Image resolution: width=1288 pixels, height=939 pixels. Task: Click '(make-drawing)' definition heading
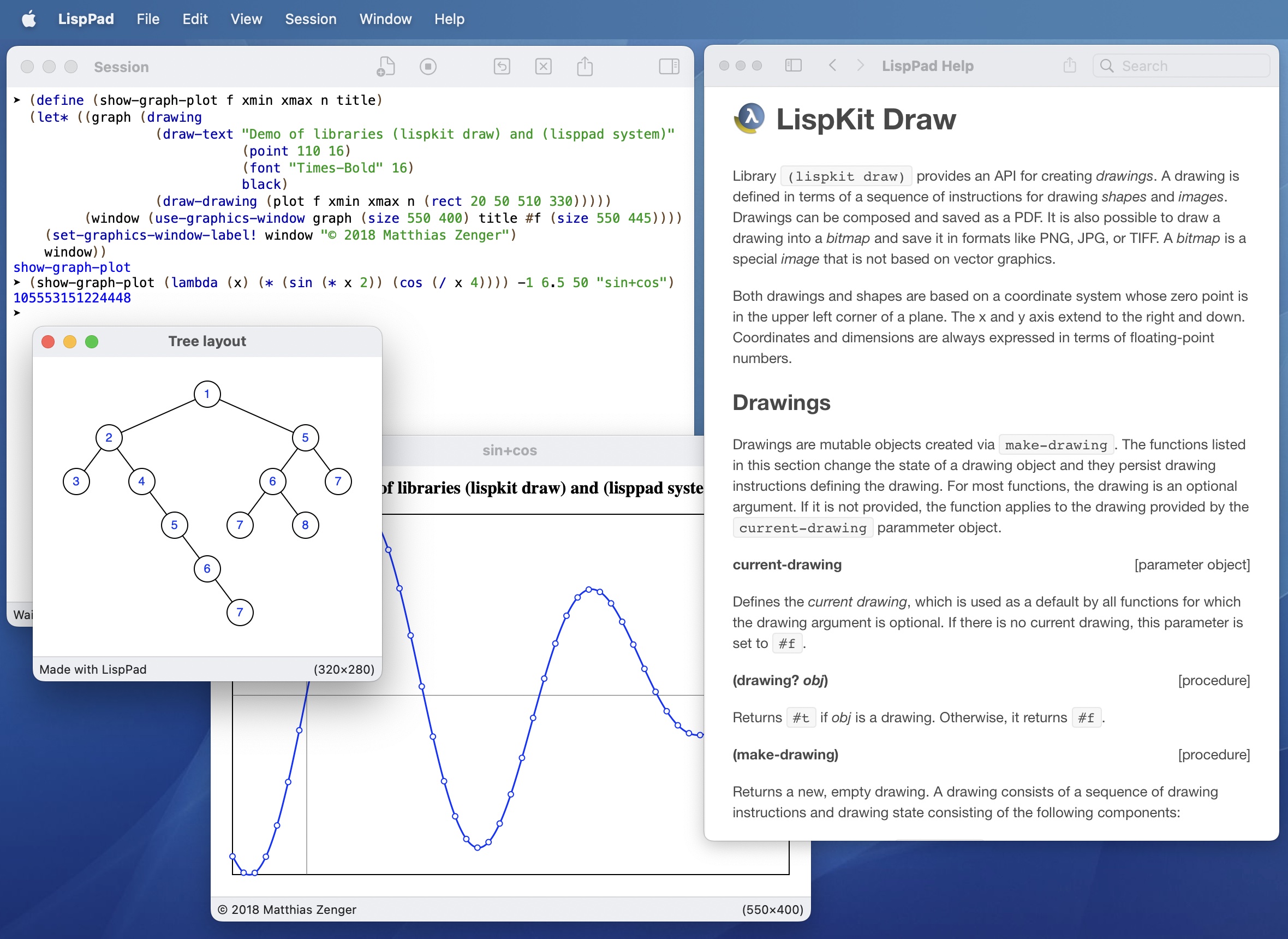(785, 754)
